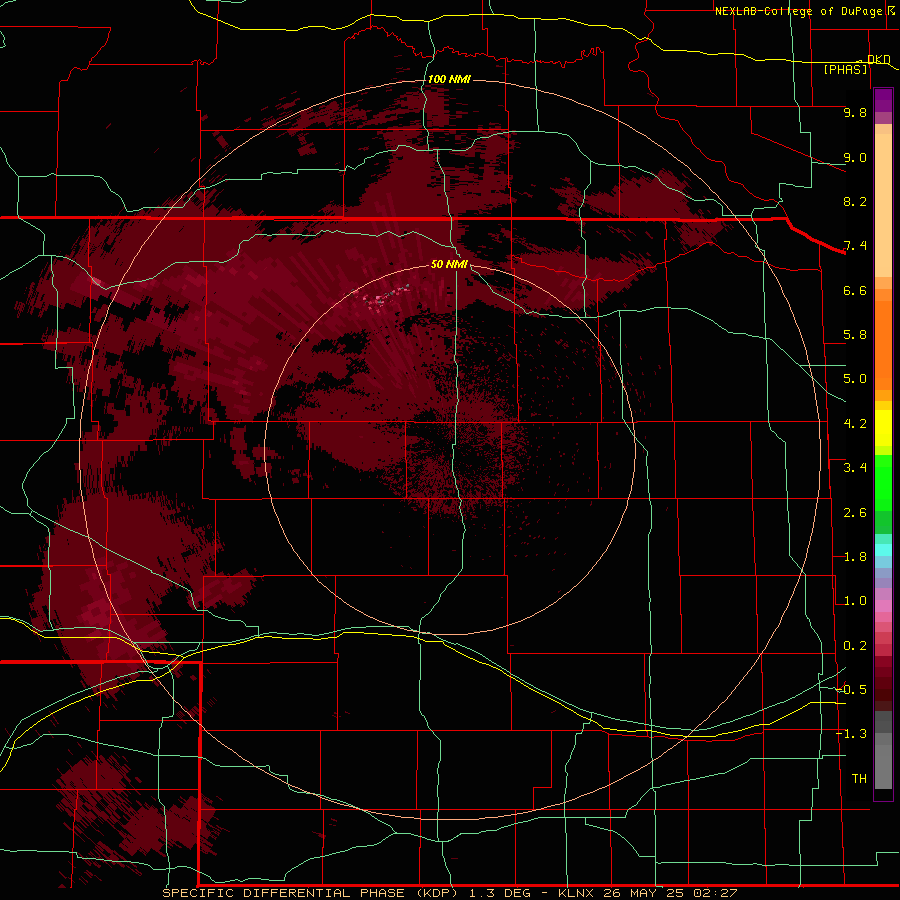Click the 3.4 value on color scale
This screenshot has height=900, width=900.
coord(855,468)
